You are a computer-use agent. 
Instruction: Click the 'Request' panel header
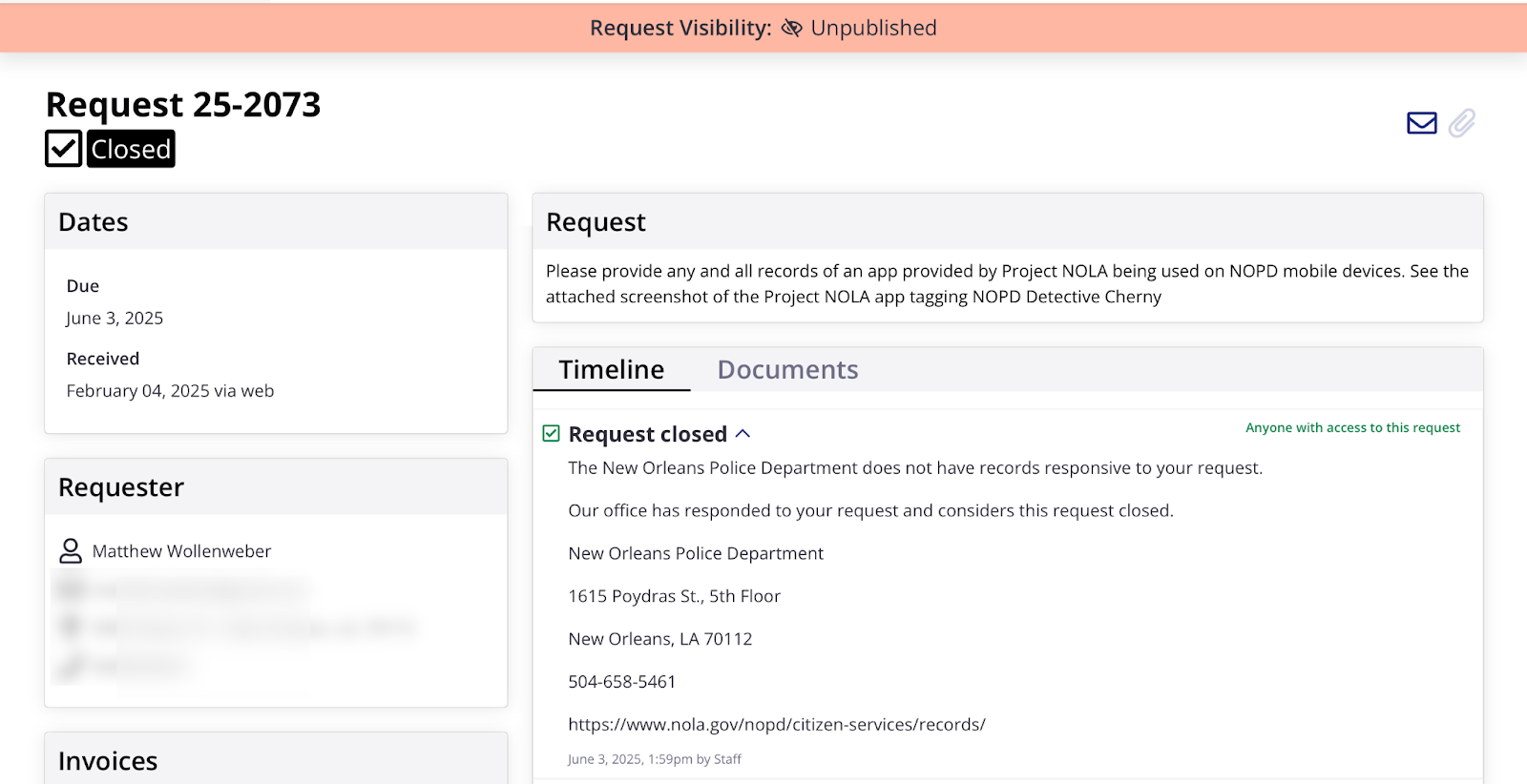(1008, 222)
